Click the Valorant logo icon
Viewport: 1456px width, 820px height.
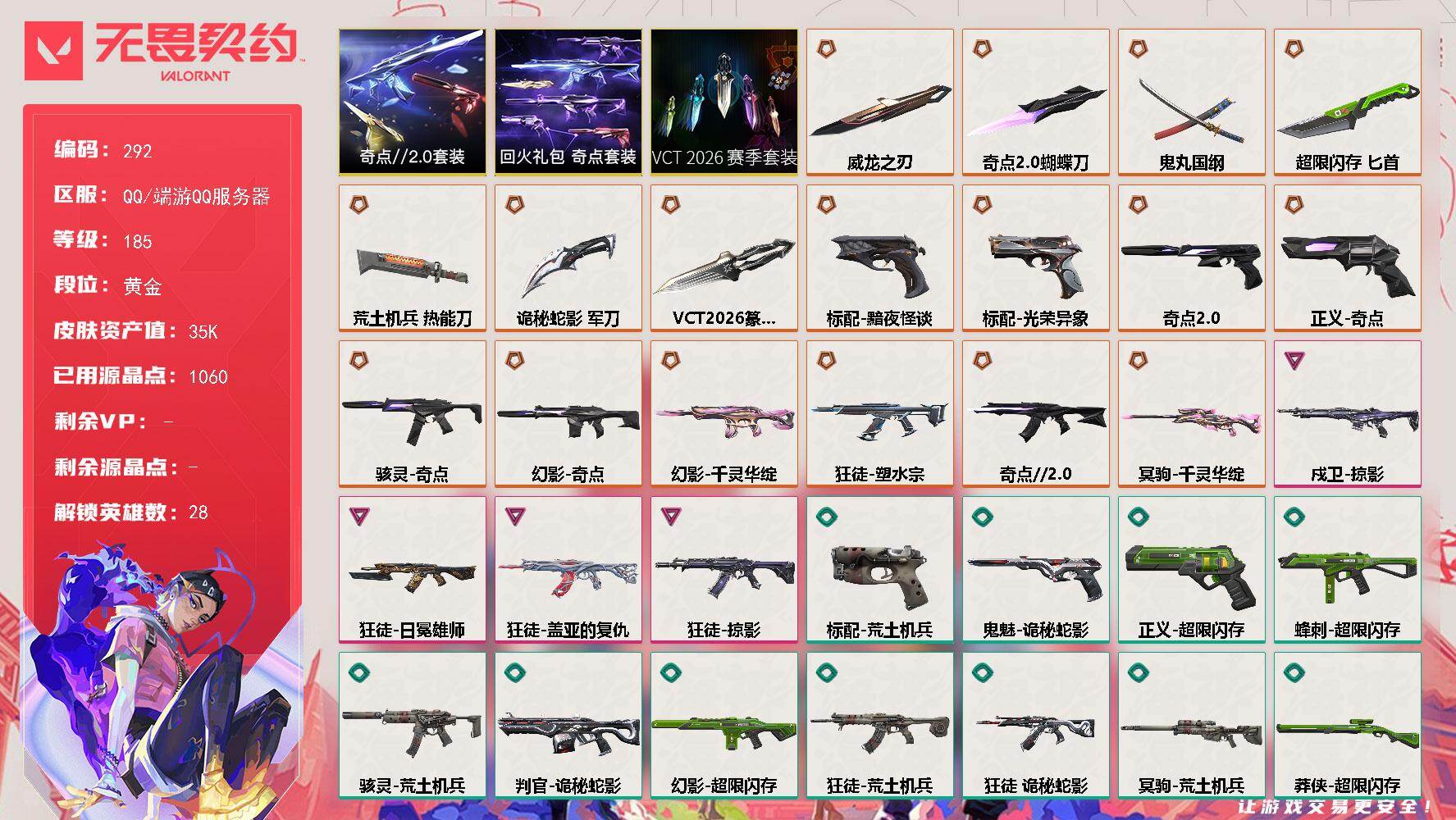pos(54,51)
